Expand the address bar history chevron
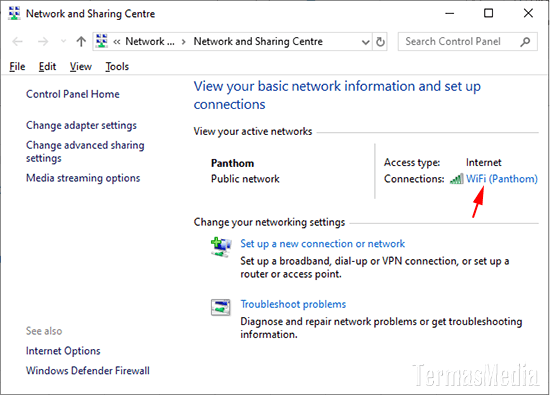The image size is (550, 395). point(365,42)
